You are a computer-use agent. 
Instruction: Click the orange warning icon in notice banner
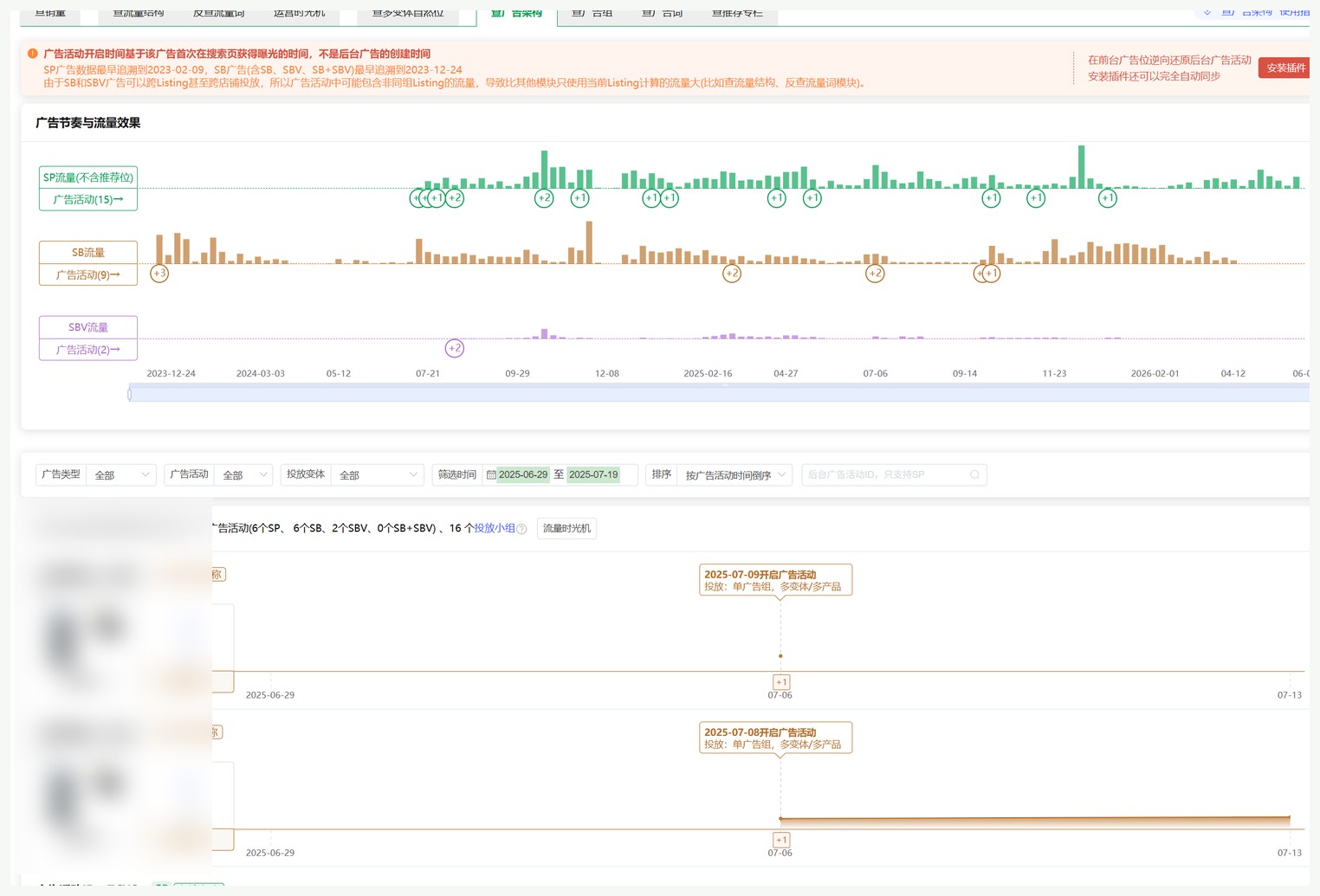click(x=33, y=54)
